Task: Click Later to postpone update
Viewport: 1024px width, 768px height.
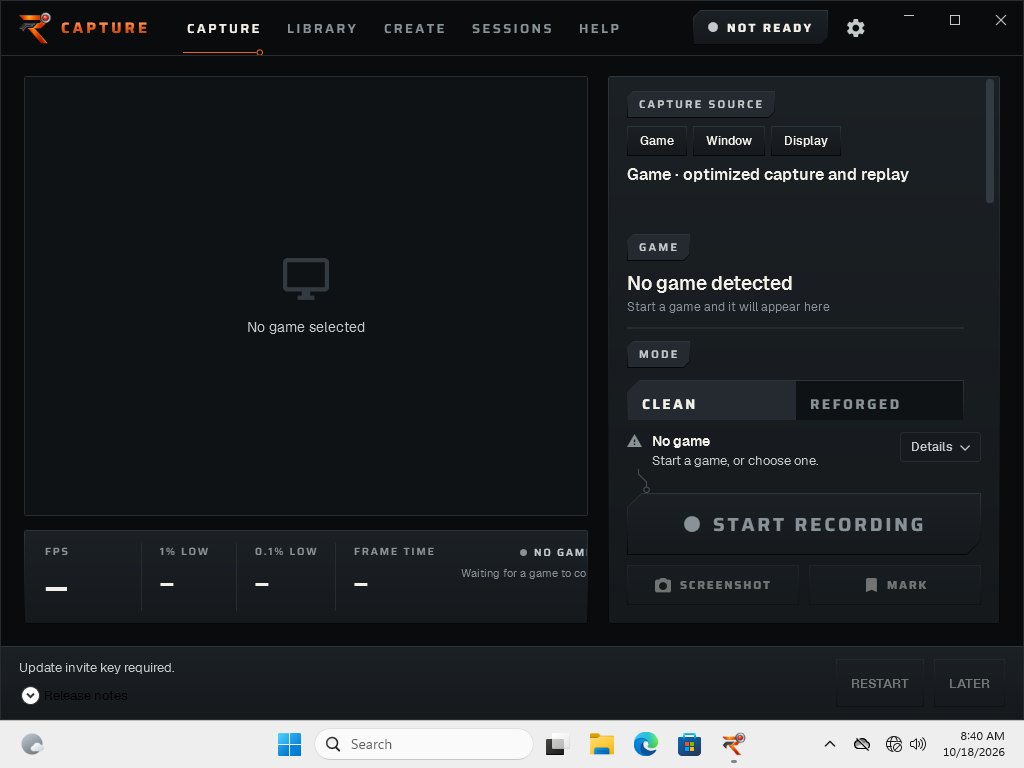Action: [969, 683]
